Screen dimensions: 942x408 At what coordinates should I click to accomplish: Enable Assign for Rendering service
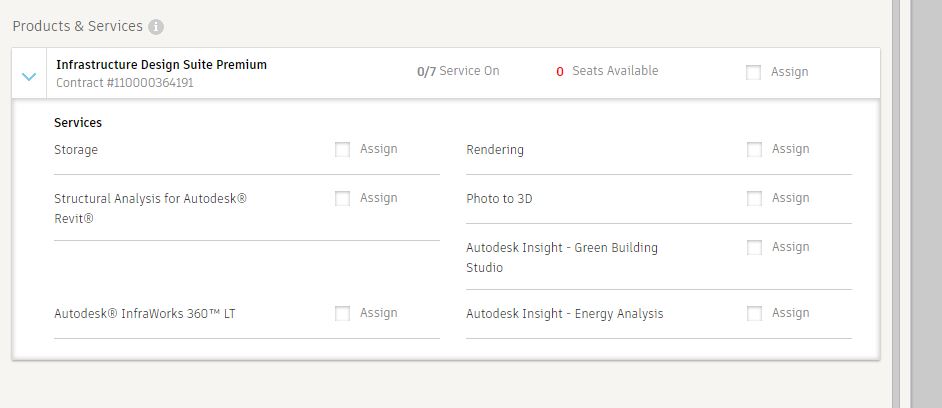(754, 150)
